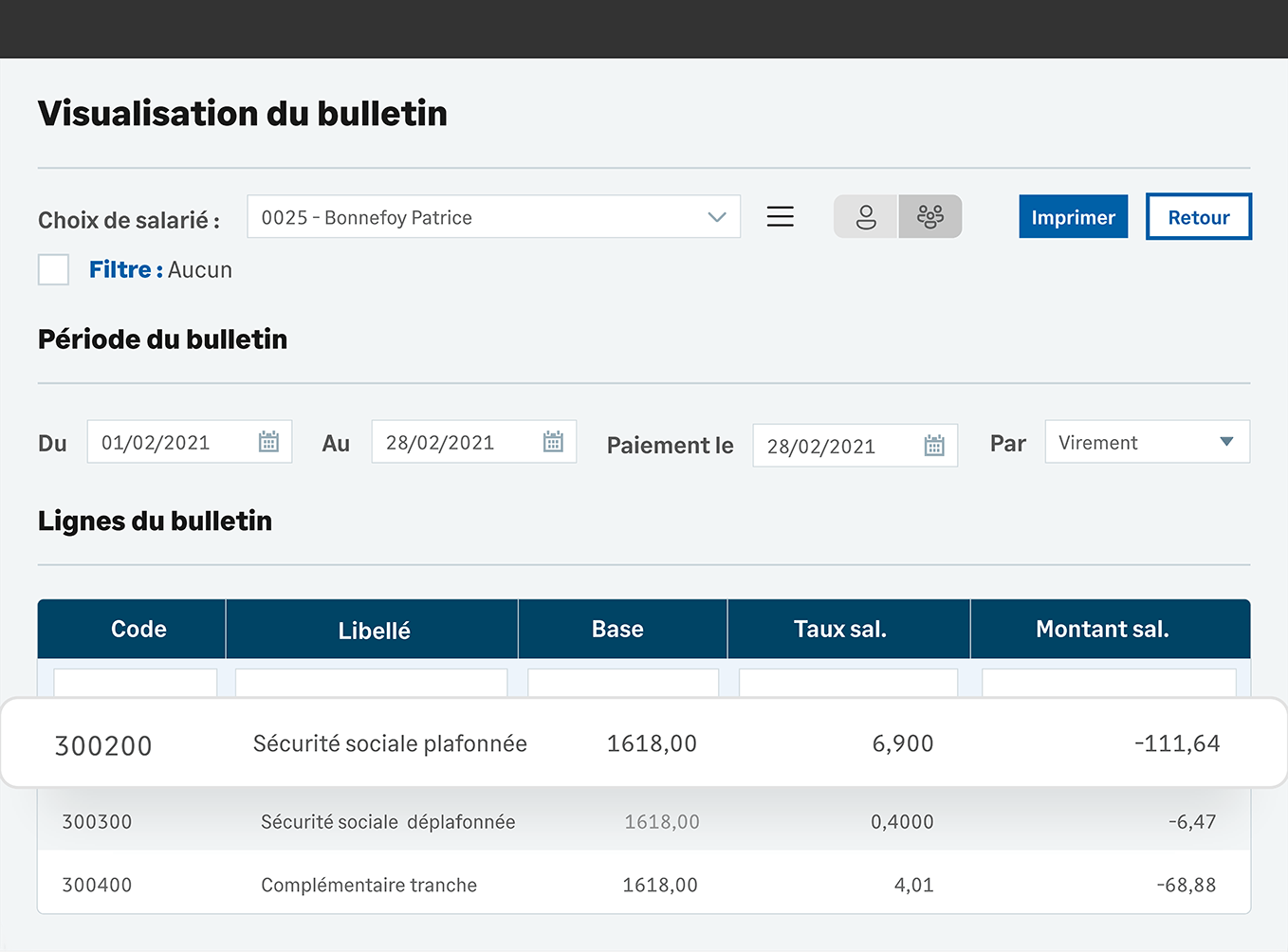Open calendar for the Au end date
The height and width of the screenshot is (952, 1288).
pyautogui.click(x=553, y=442)
